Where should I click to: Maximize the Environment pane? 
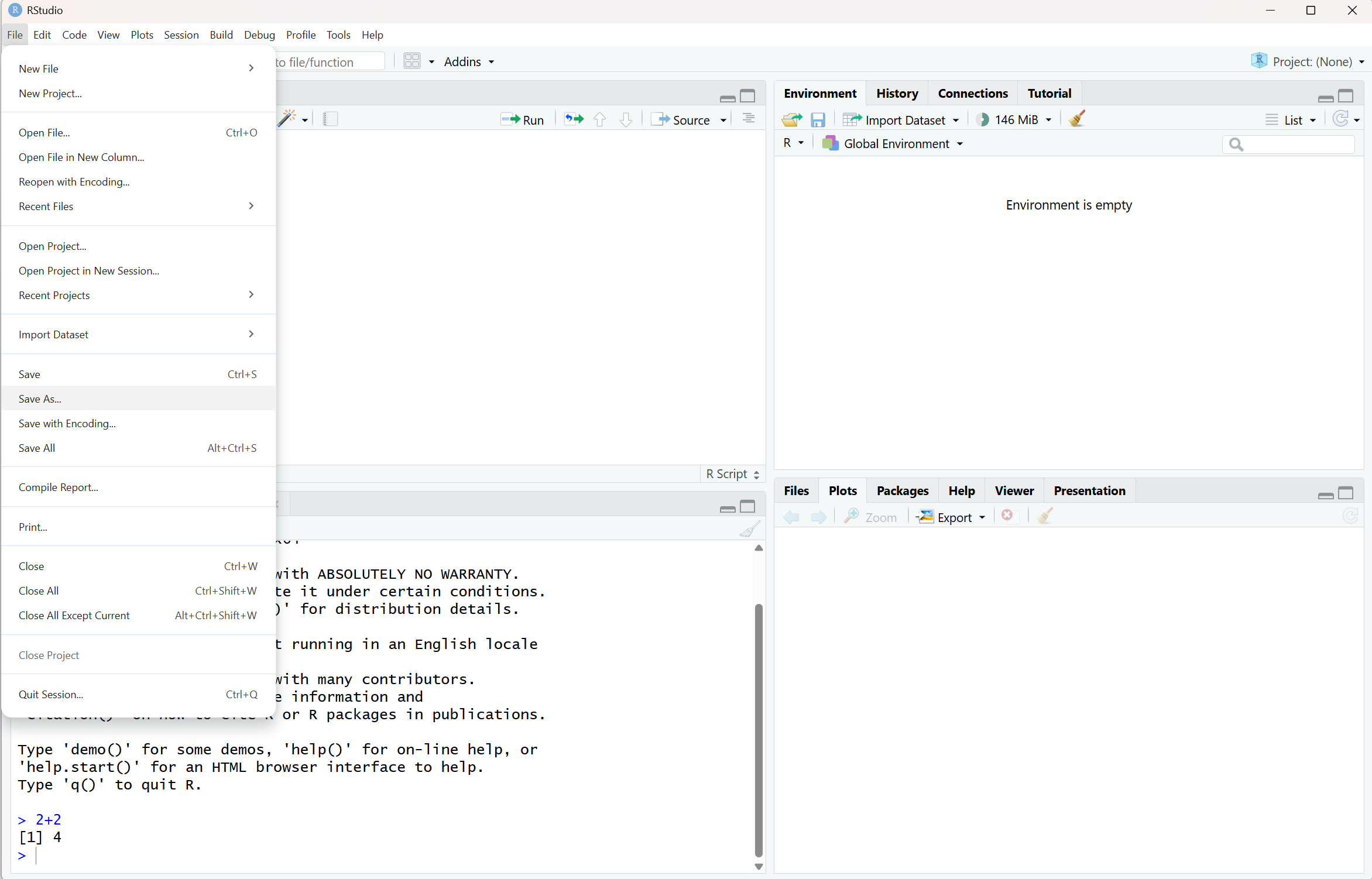coord(1346,96)
